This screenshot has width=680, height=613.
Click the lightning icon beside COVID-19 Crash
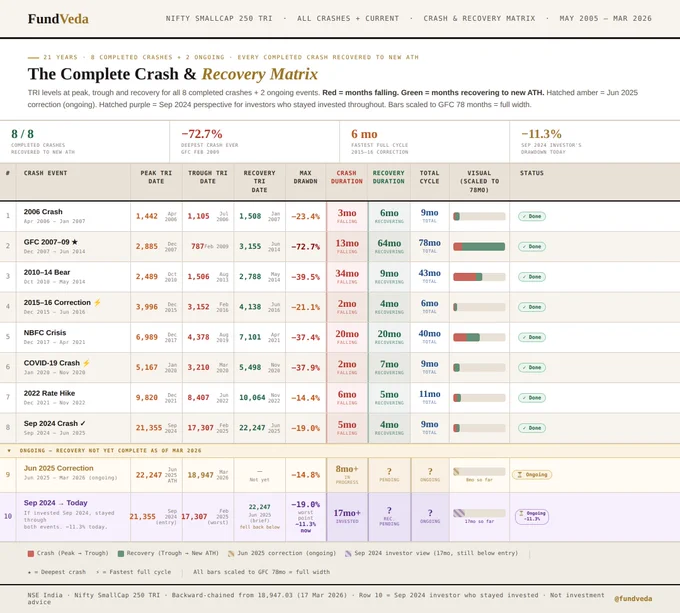86,363
